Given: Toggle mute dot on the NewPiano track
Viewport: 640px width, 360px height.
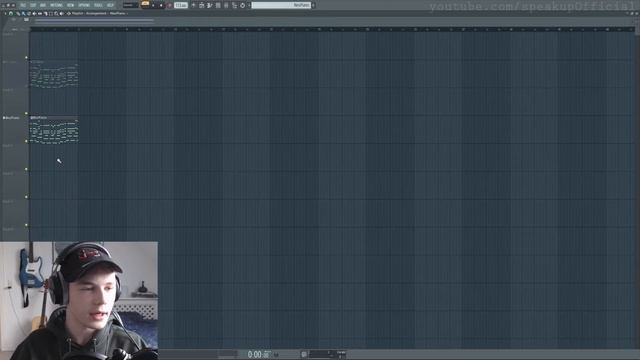Looking at the screenshot, I should coord(27,141).
